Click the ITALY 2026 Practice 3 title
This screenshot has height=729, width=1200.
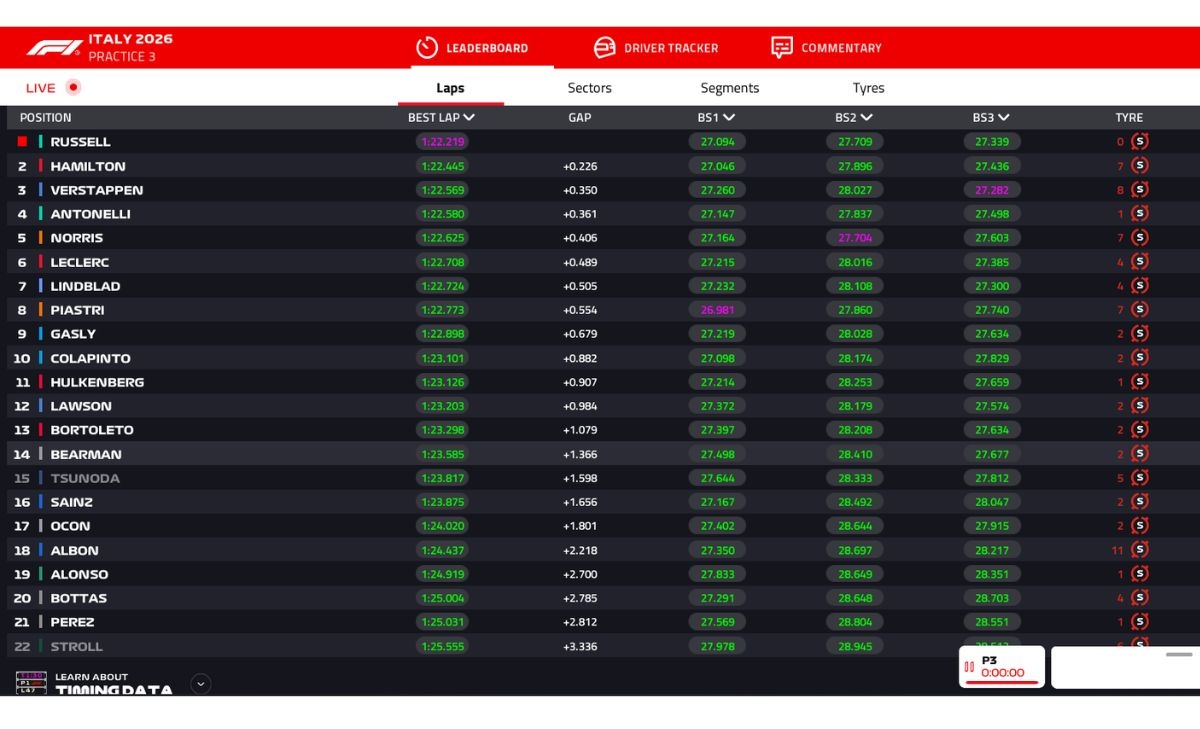[x=130, y=47]
